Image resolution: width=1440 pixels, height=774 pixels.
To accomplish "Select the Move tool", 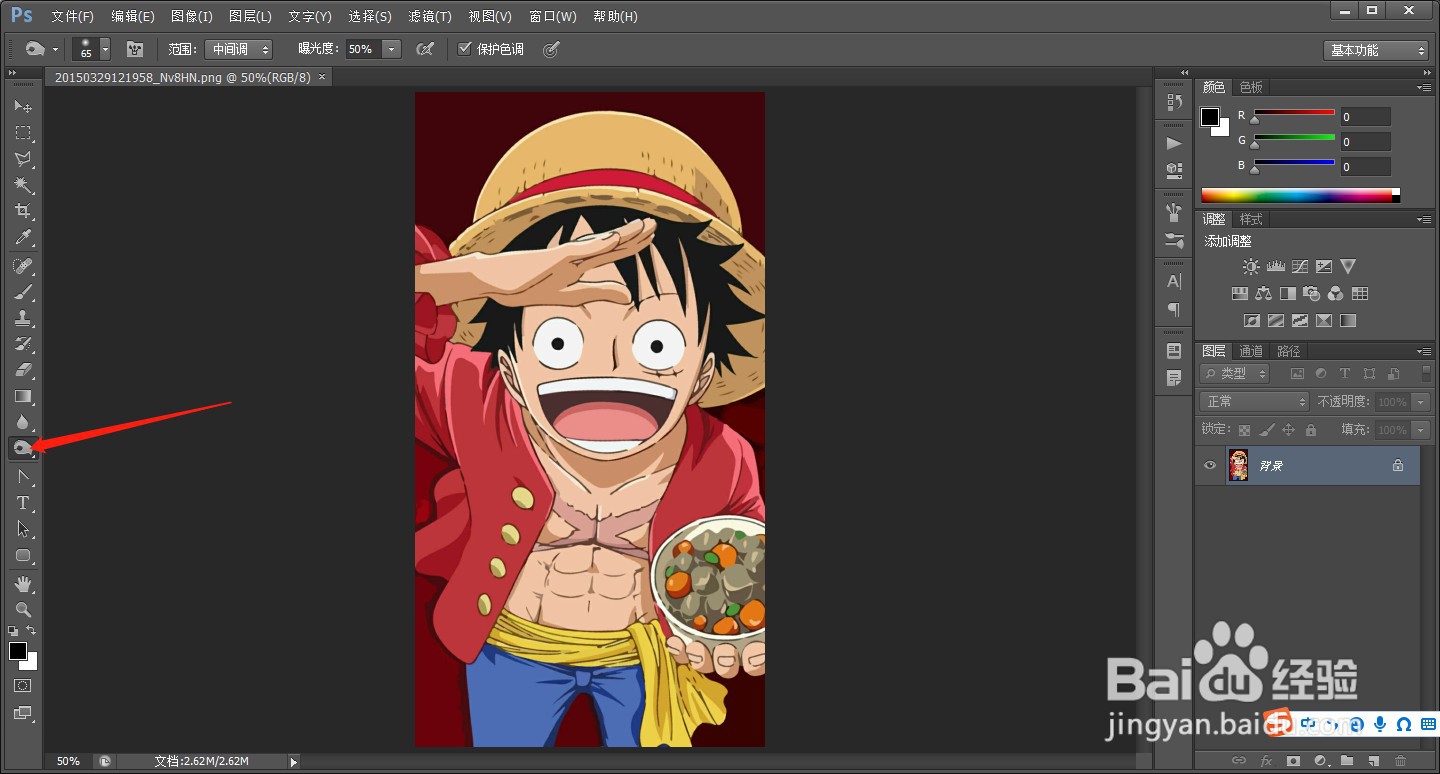I will [x=23, y=106].
